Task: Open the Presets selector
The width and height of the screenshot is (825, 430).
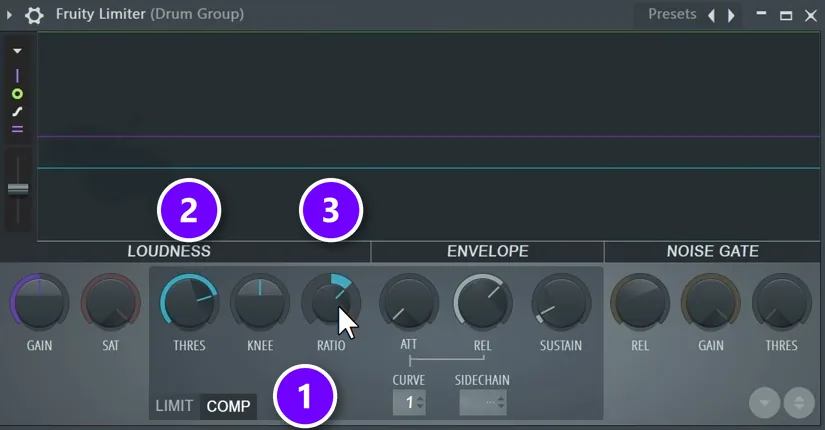Action: click(x=672, y=14)
